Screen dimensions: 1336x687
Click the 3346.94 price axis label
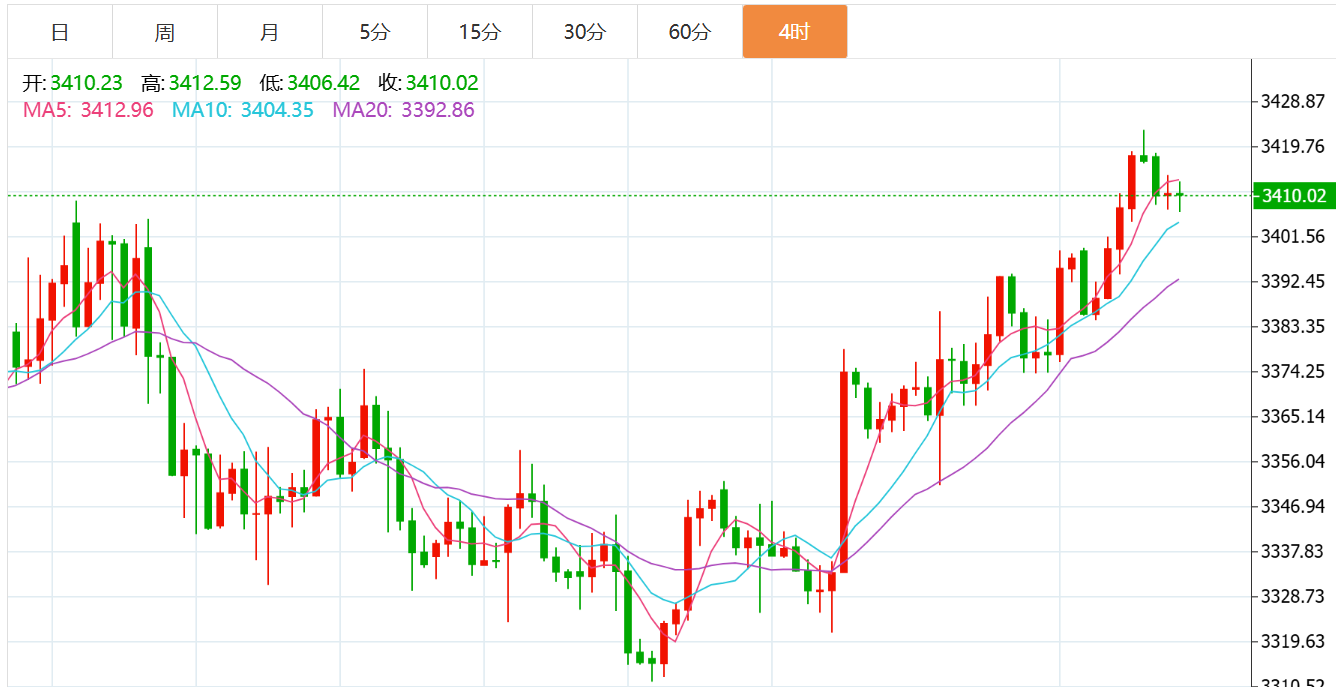pyautogui.click(x=1293, y=506)
